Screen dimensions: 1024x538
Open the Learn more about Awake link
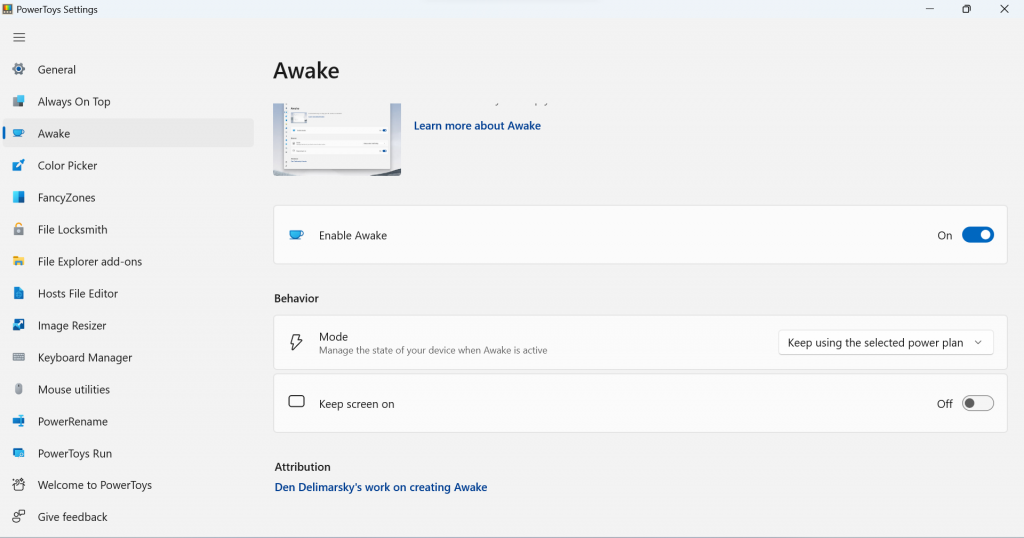tap(477, 125)
